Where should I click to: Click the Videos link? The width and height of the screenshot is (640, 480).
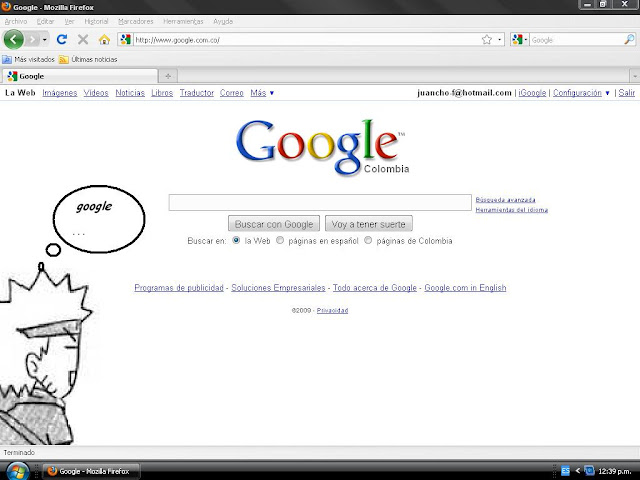[x=96, y=93]
